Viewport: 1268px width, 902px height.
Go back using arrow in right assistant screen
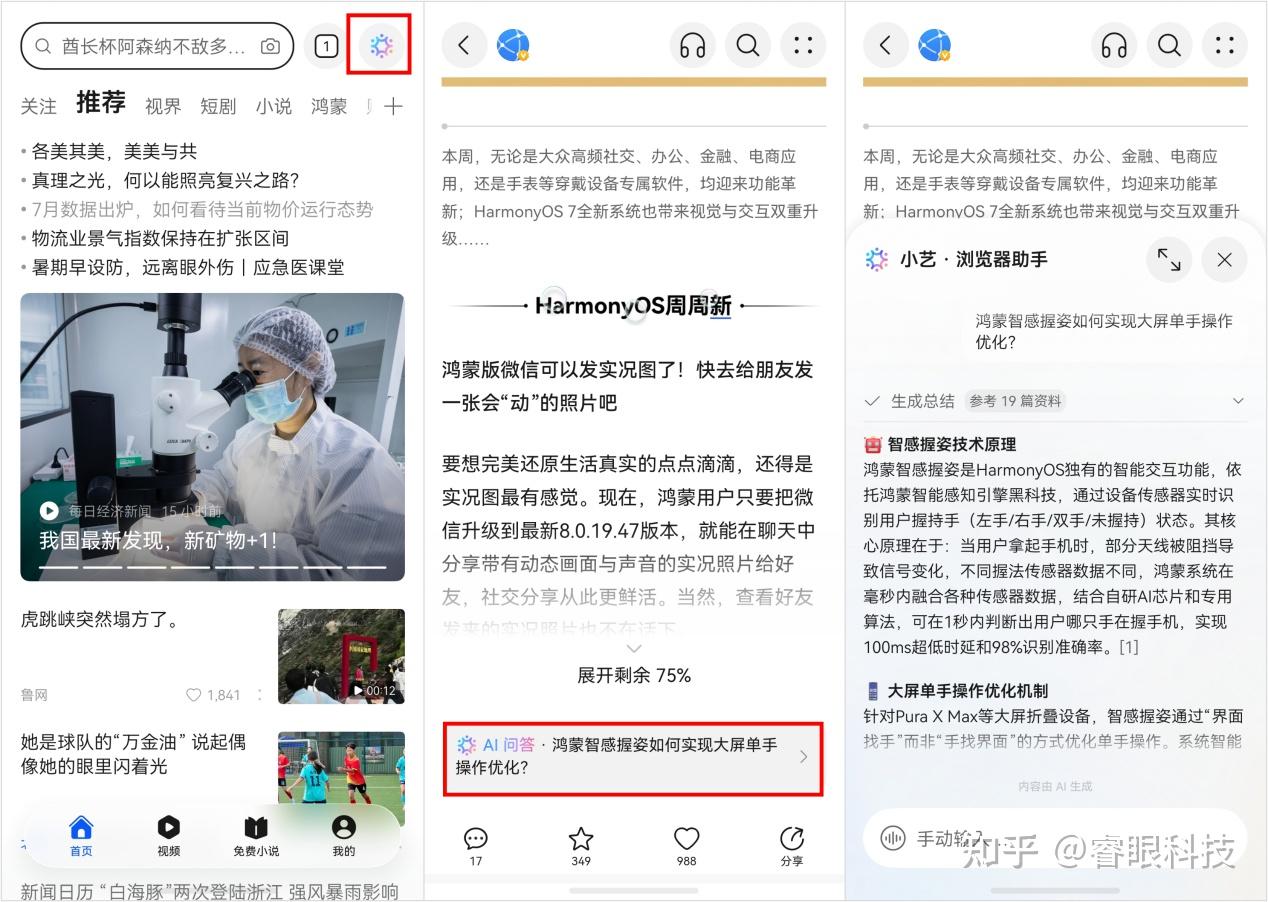tap(885, 45)
